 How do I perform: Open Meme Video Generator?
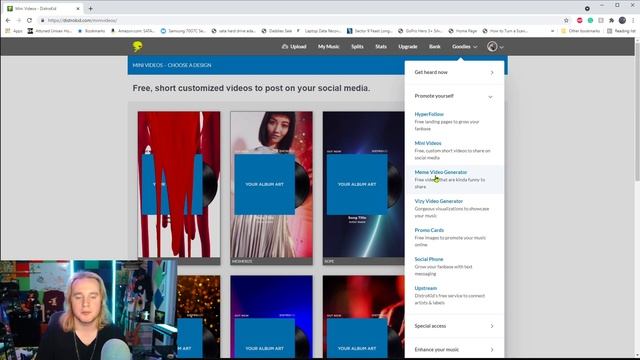[440, 172]
